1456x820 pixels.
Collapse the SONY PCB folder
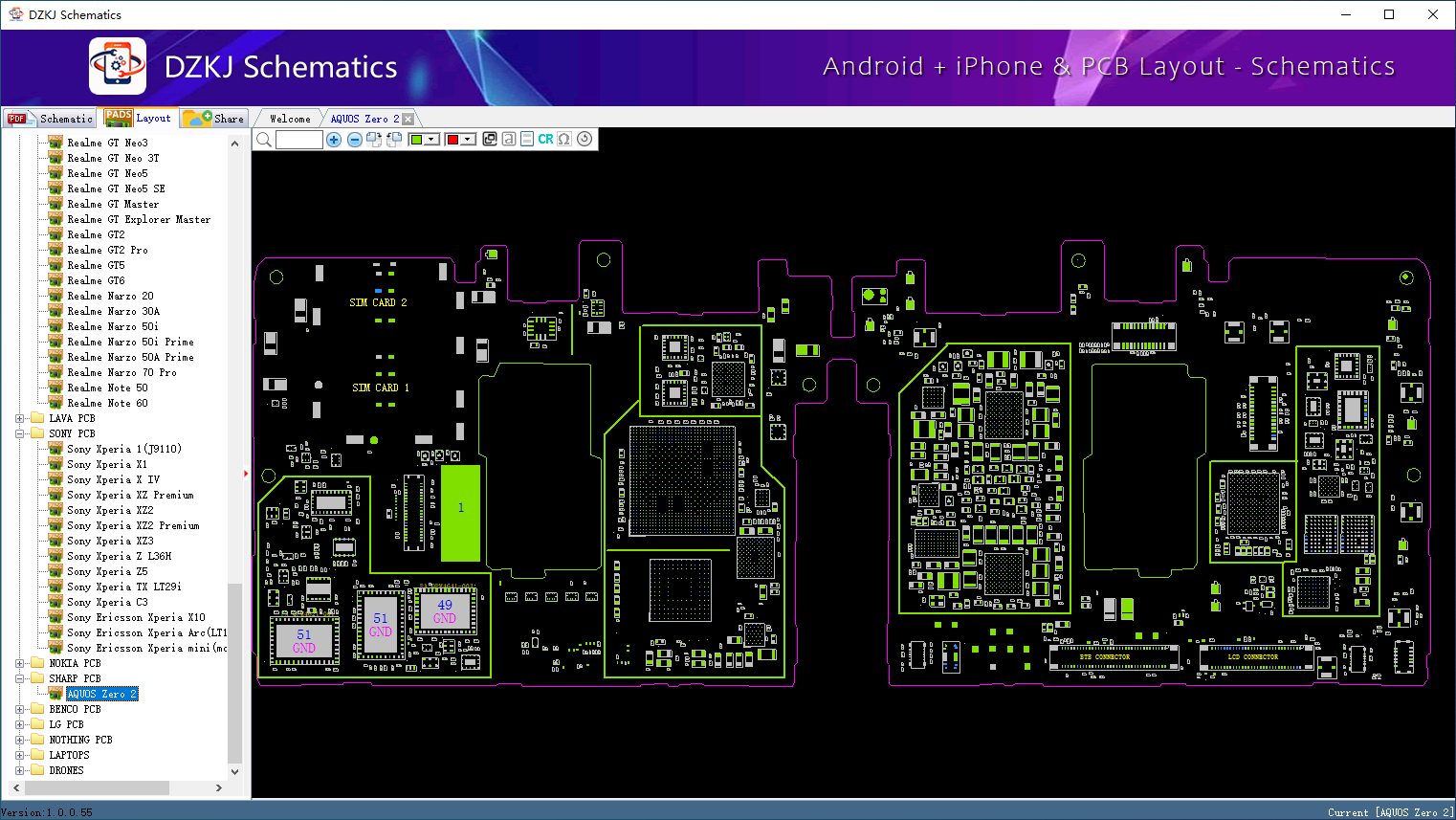coord(20,433)
